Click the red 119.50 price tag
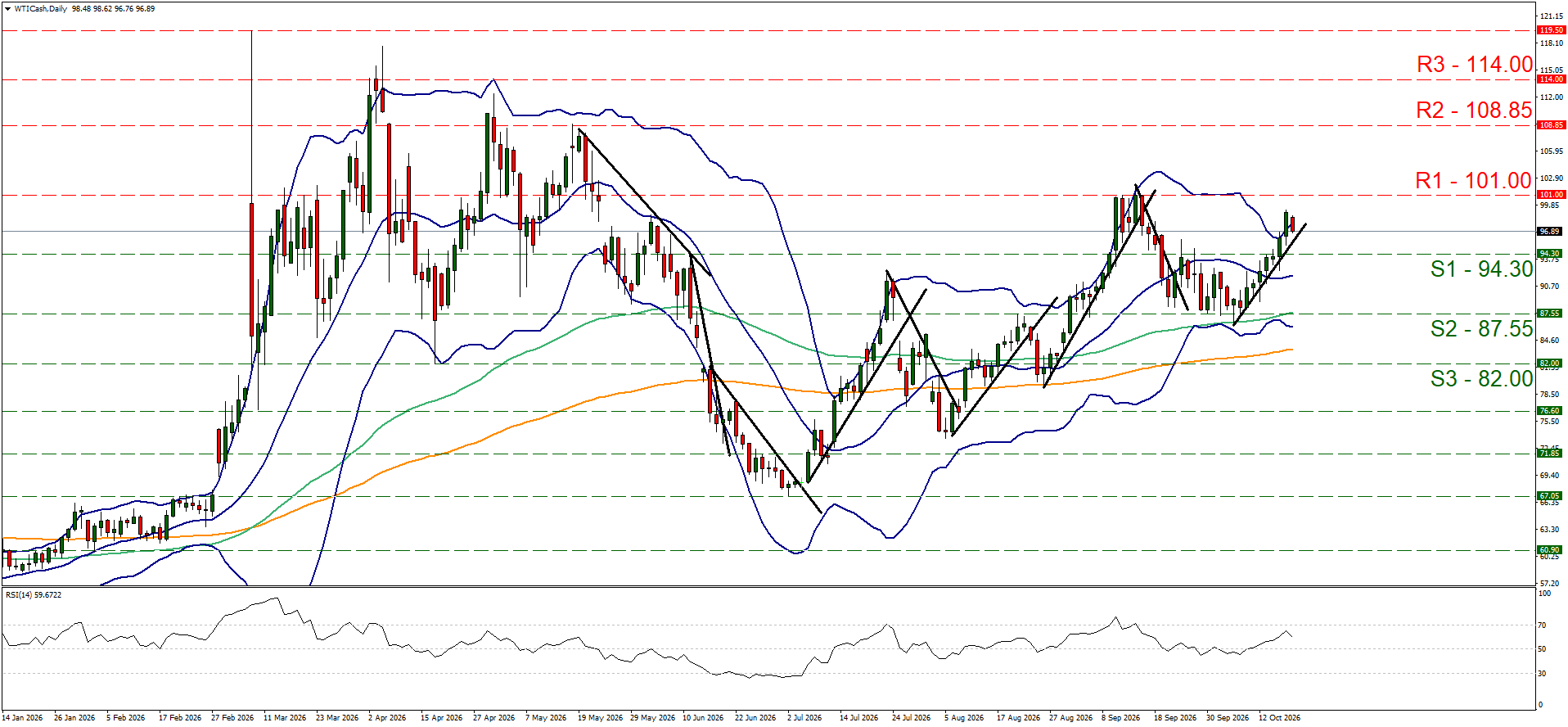The width and height of the screenshot is (1568, 727). pyautogui.click(x=1551, y=30)
